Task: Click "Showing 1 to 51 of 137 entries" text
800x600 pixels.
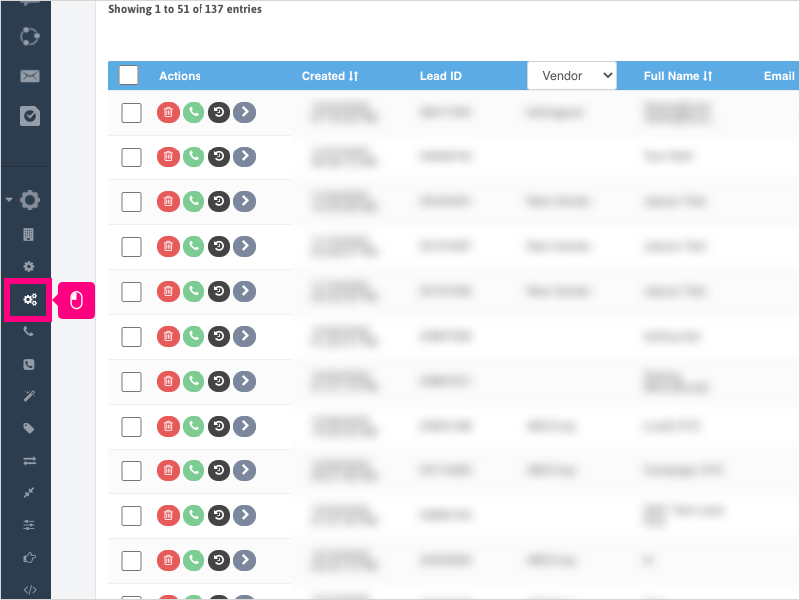Action: pos(185,9)
